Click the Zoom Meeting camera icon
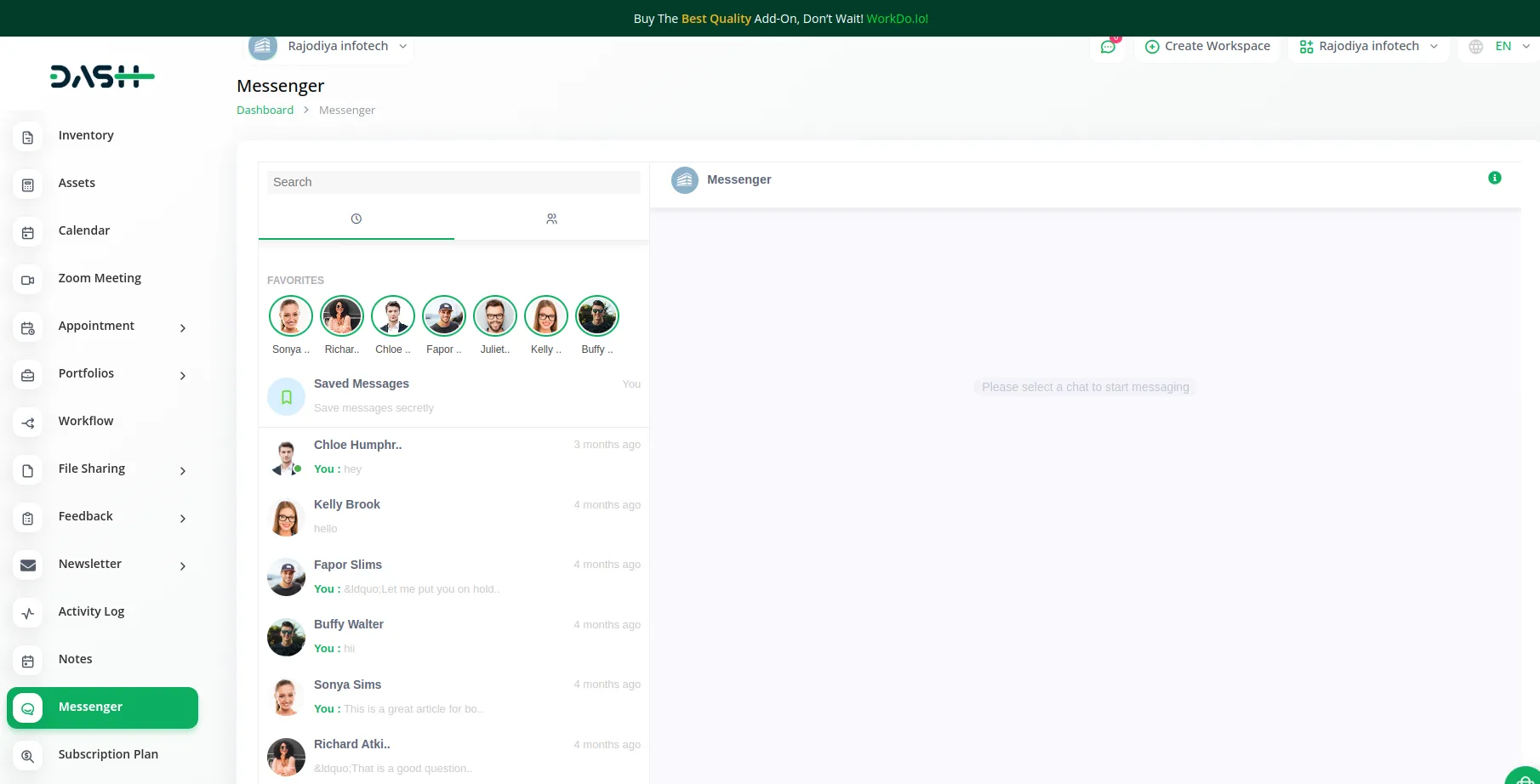1540x784 pixels. point(28,280)
